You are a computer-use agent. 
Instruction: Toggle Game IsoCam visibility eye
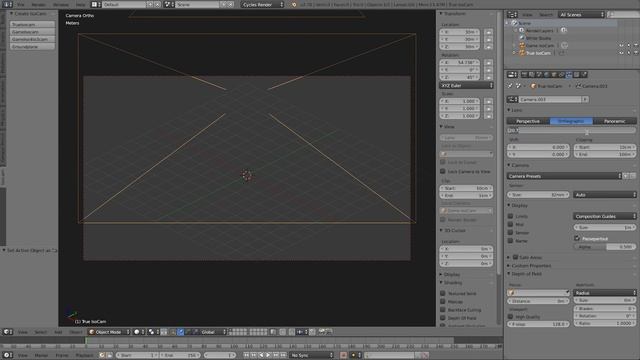click(x=621, y=45)
